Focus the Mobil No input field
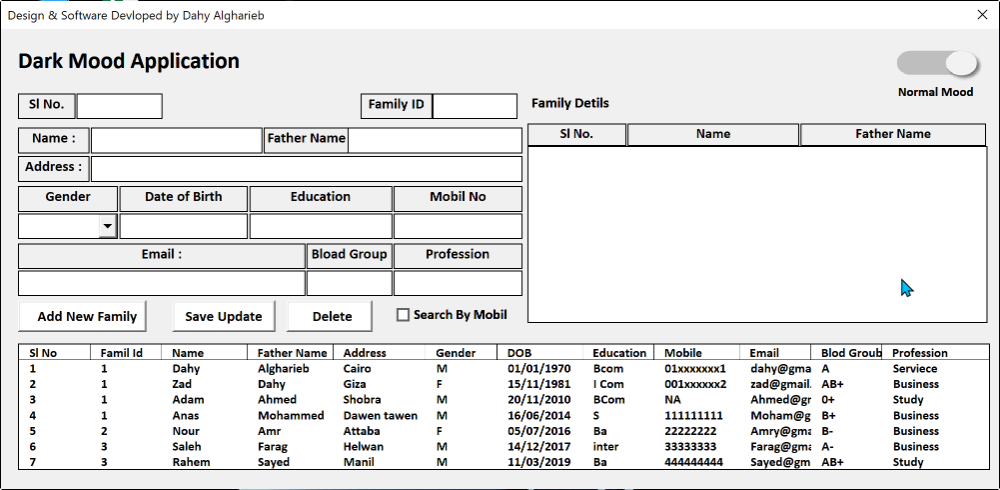 (x=458, y=226)
